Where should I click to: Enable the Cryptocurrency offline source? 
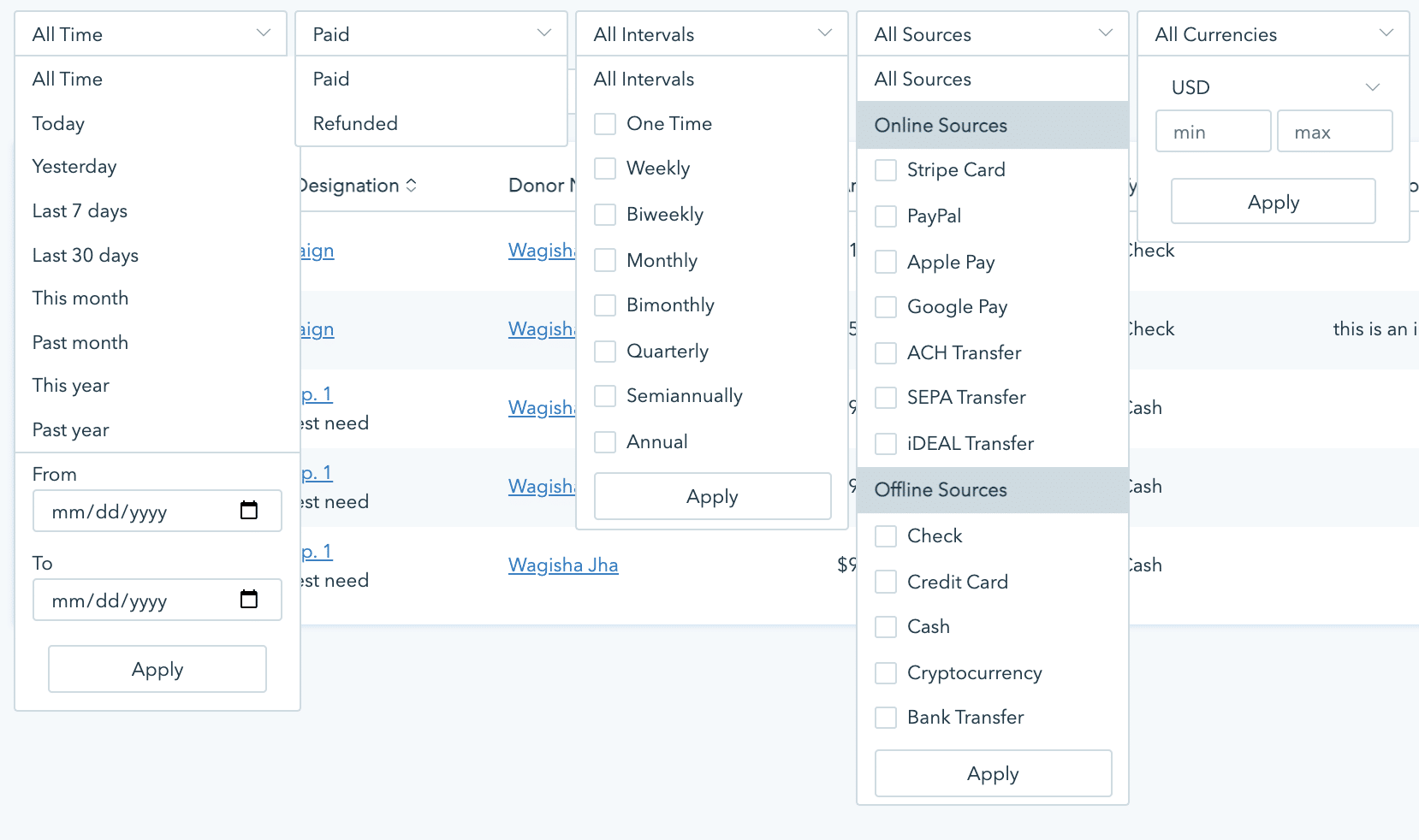(886, 673)
